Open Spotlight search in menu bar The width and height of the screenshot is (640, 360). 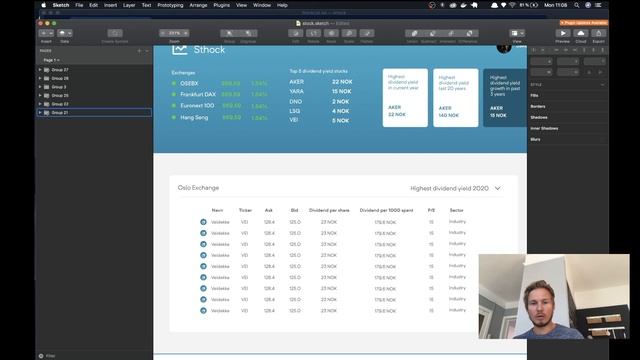point(577,5)
